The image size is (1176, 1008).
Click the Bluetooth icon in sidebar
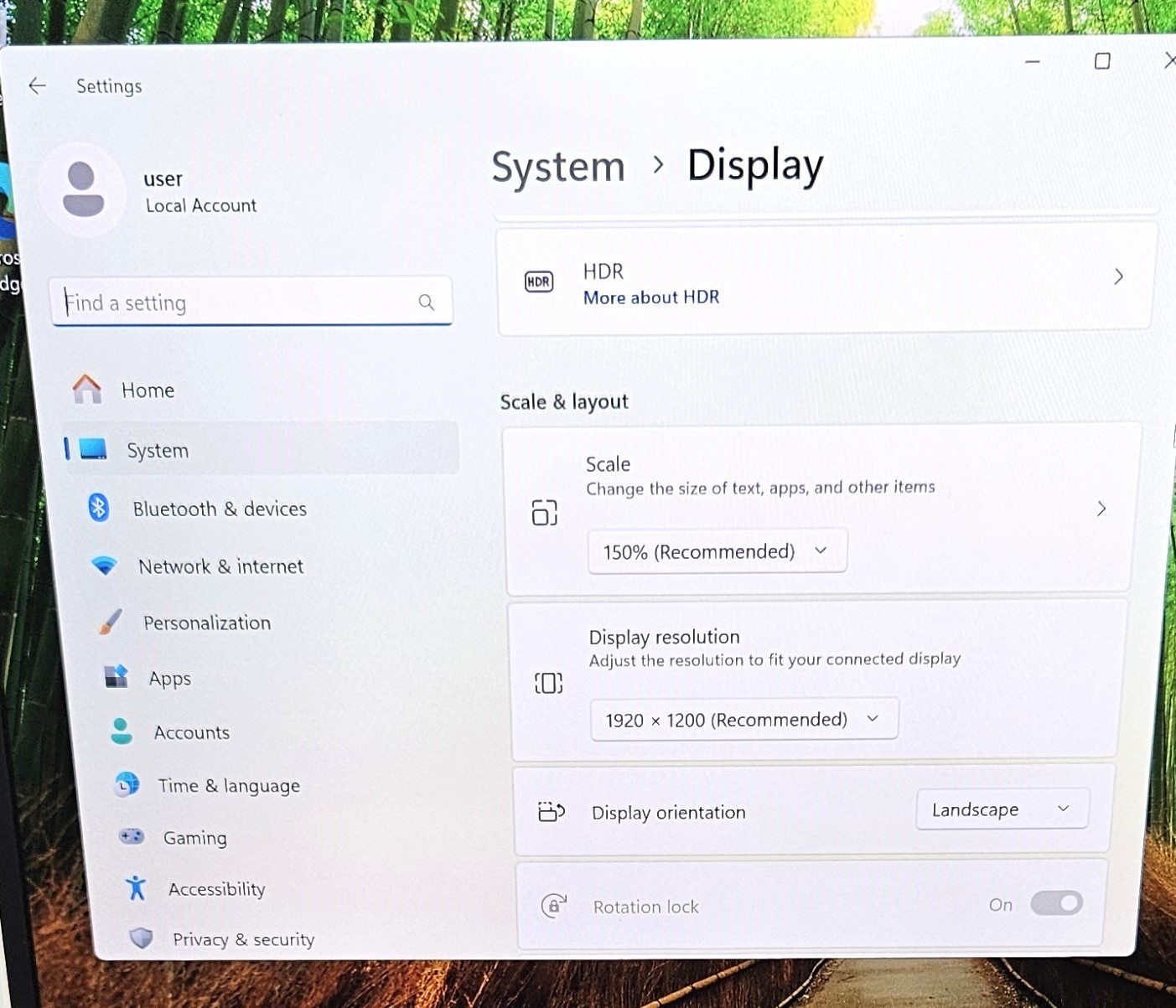click(x=99, y=507)
